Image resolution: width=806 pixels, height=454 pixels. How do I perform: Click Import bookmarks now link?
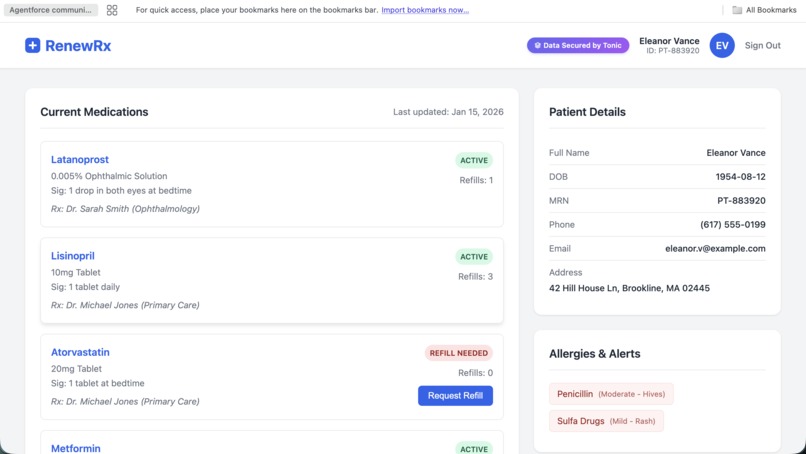coord(425,10)
